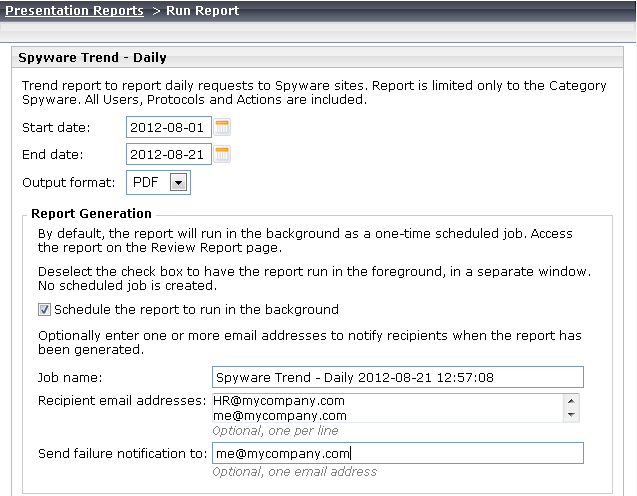Screen dimensions: 637x496
Task: Click the Recipient email addresses text area
Action: [x=388, y=408]
